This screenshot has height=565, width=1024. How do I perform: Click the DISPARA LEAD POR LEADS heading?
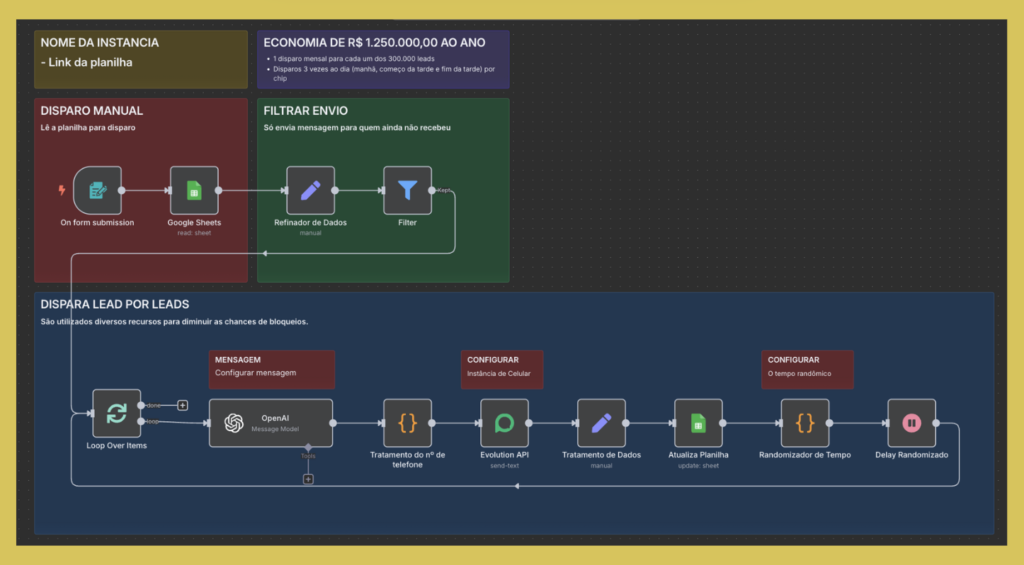point(115,304)
